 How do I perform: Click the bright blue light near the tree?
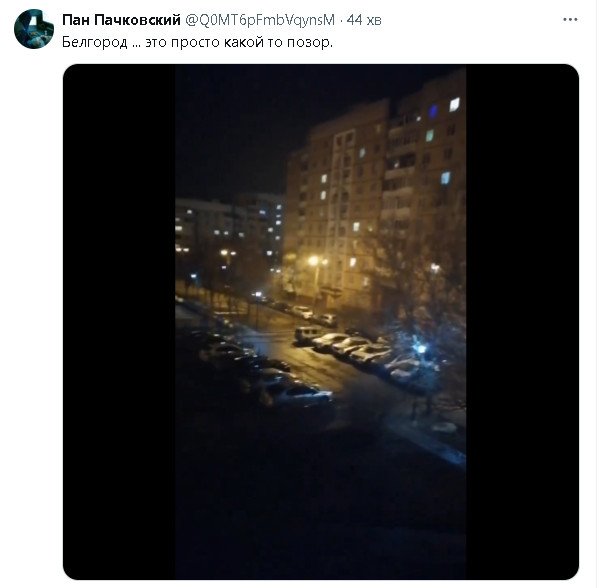419,348
